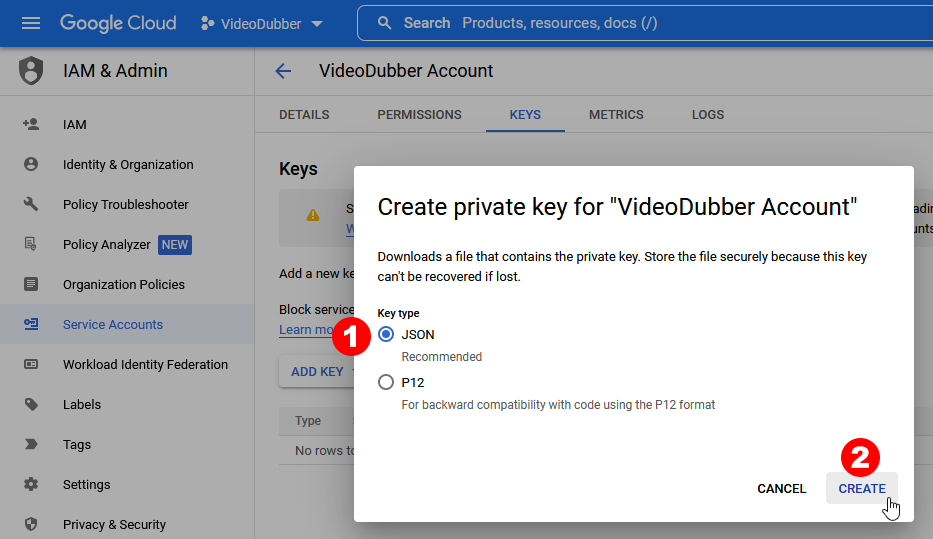Click the Policy Analyzer icon

pos(31,244)
